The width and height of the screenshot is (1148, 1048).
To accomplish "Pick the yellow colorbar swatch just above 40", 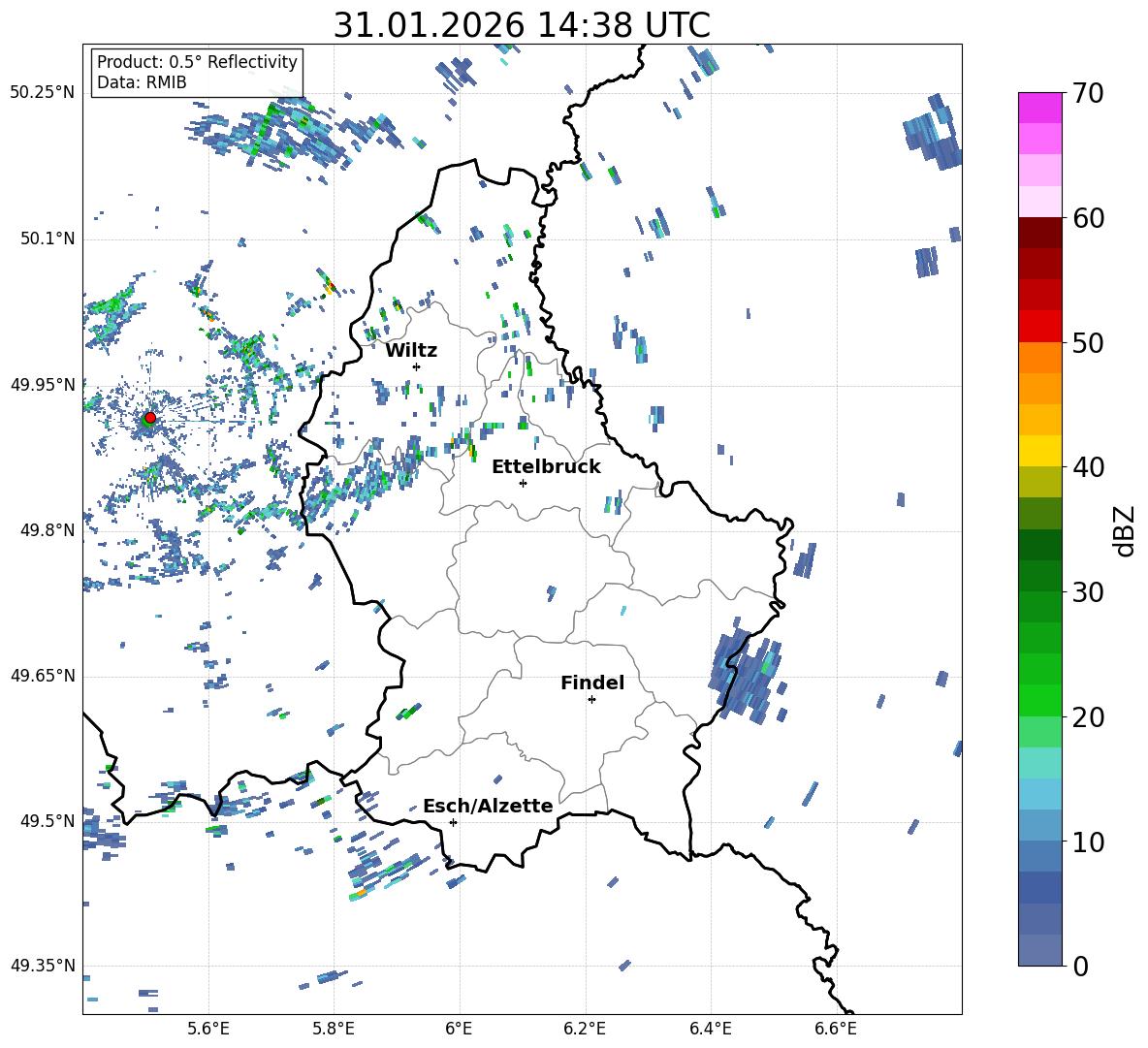I will point(1040,451).
